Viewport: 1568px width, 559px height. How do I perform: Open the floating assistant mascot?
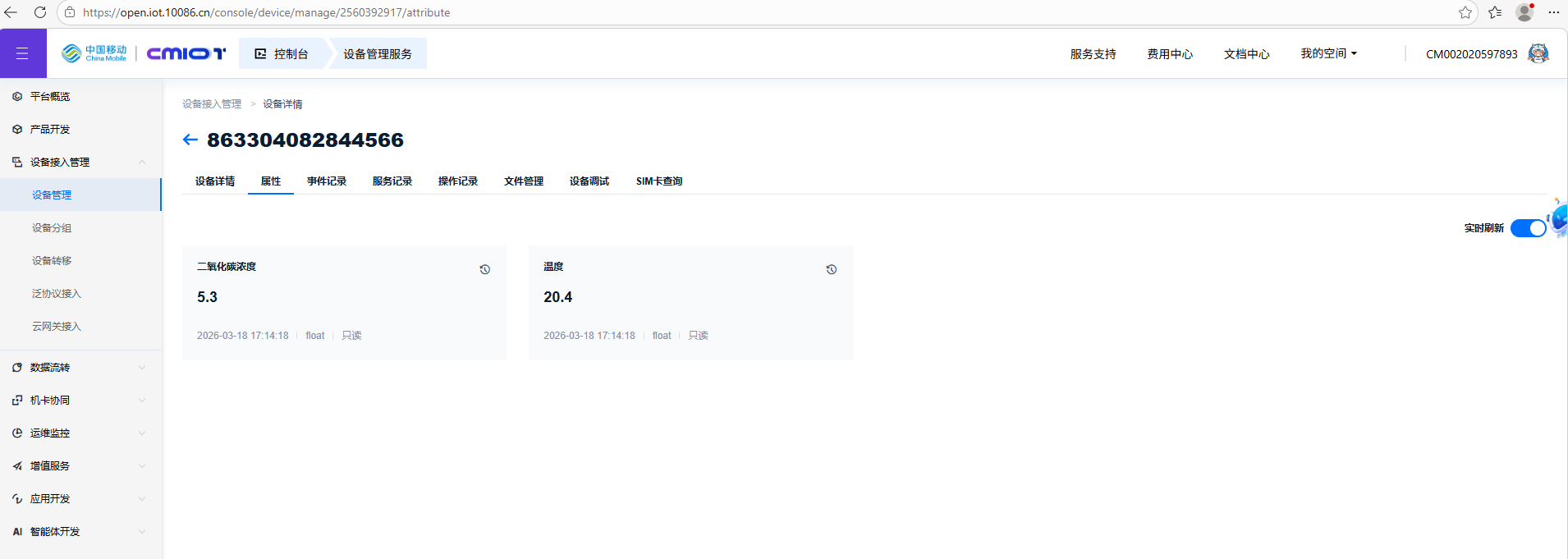click(1557, 218)
